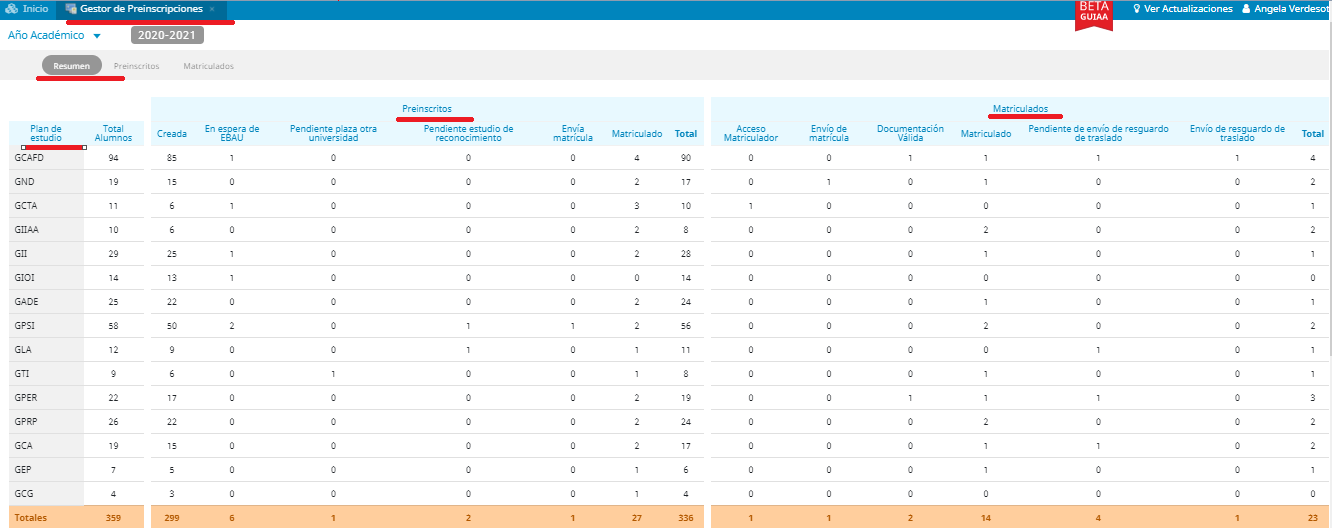Select the GCAFD study plan row
This screenshot has width=1332, height=528.
(26, 158)
